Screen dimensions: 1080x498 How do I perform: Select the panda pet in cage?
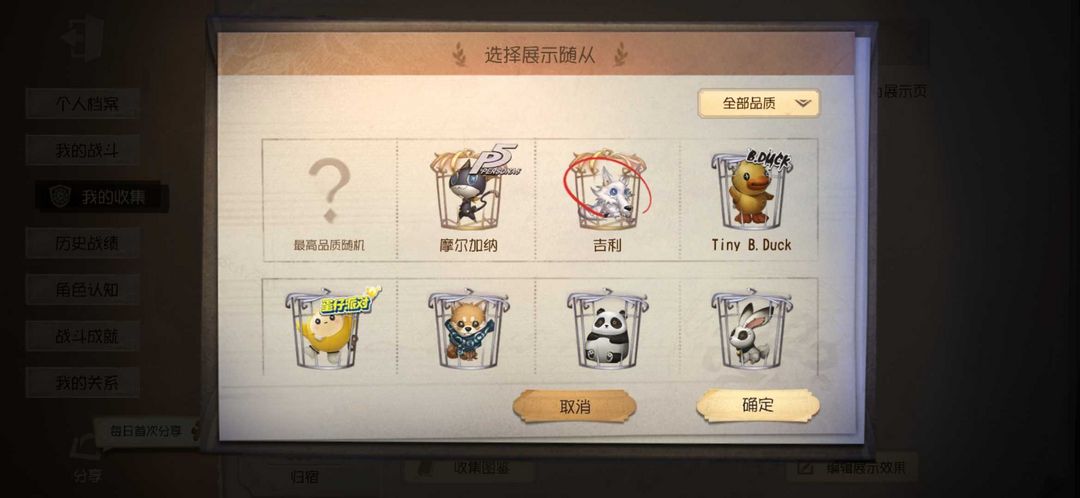pyautogui.click(x=607, y=329)
